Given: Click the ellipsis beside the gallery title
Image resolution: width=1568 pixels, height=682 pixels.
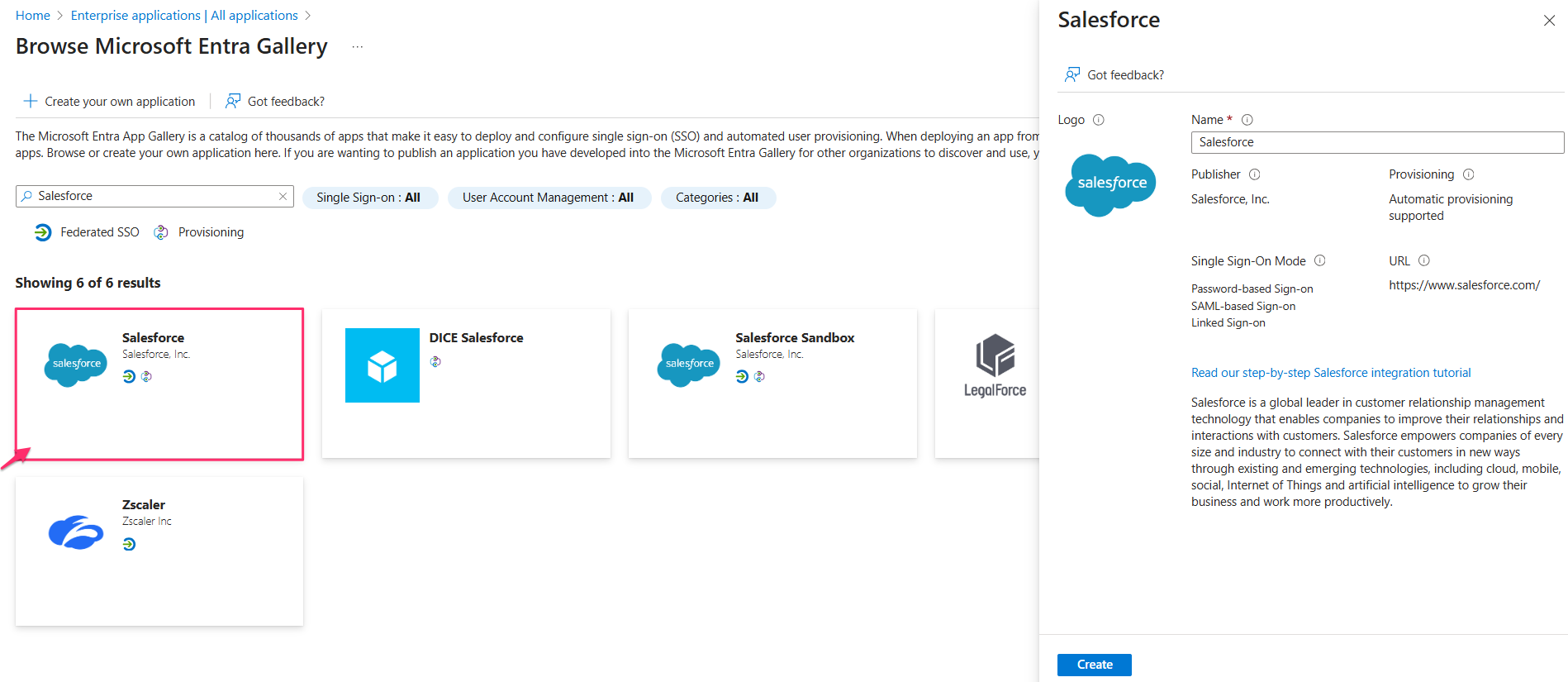Looking at the screenshot, I should point(357,47).
